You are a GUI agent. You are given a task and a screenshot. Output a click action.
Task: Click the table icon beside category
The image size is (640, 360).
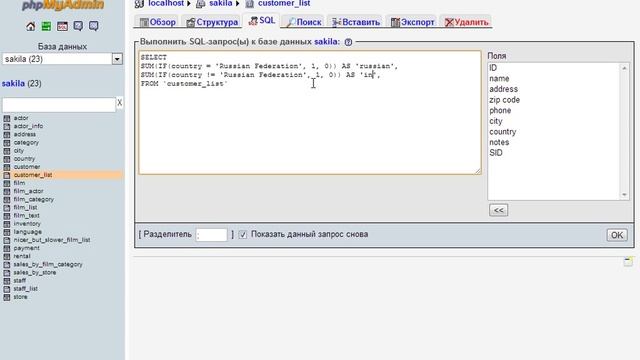(7, 143)
